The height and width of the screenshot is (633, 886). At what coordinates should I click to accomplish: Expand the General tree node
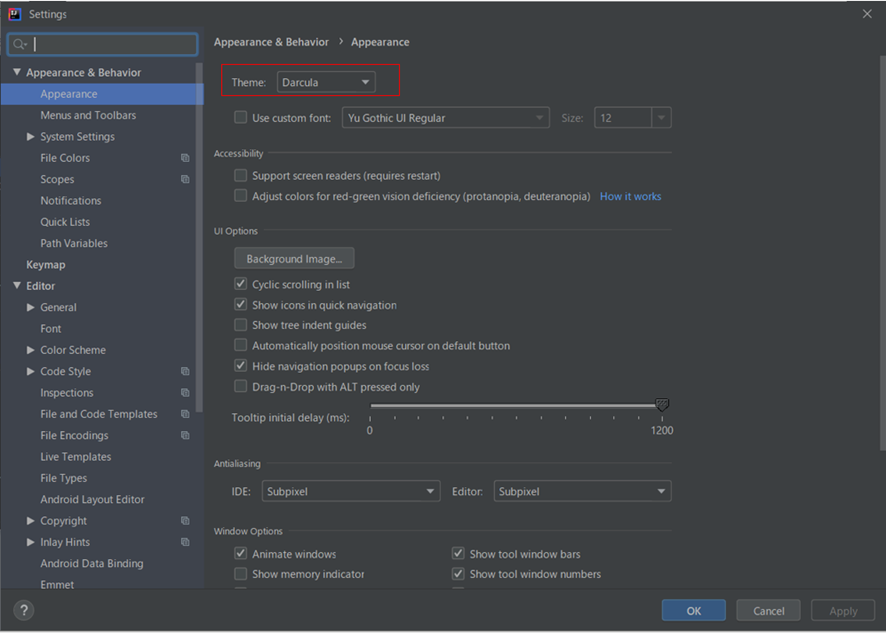(31, 307)
